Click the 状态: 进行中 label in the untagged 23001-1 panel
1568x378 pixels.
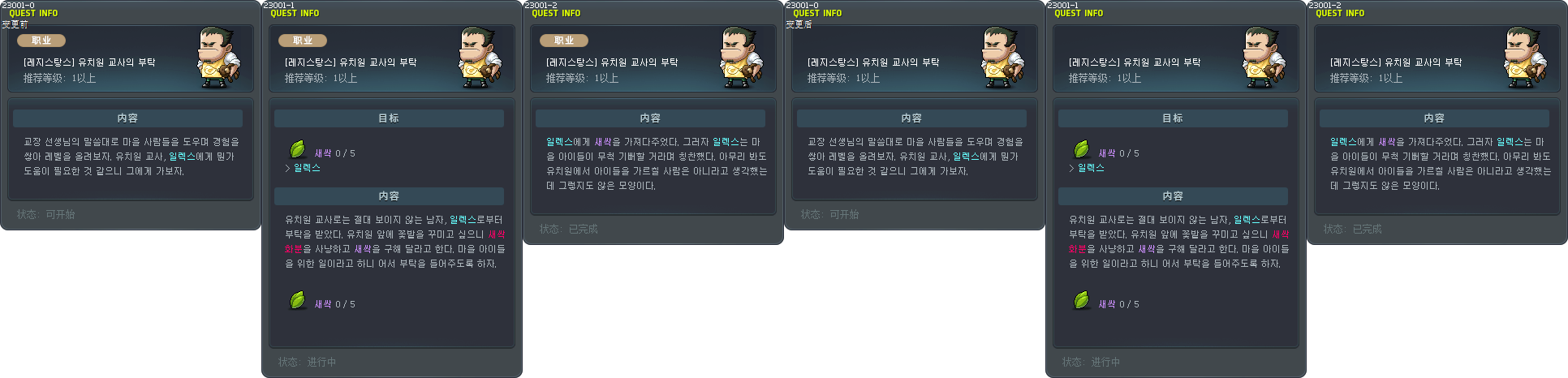tap(1091, 362)
